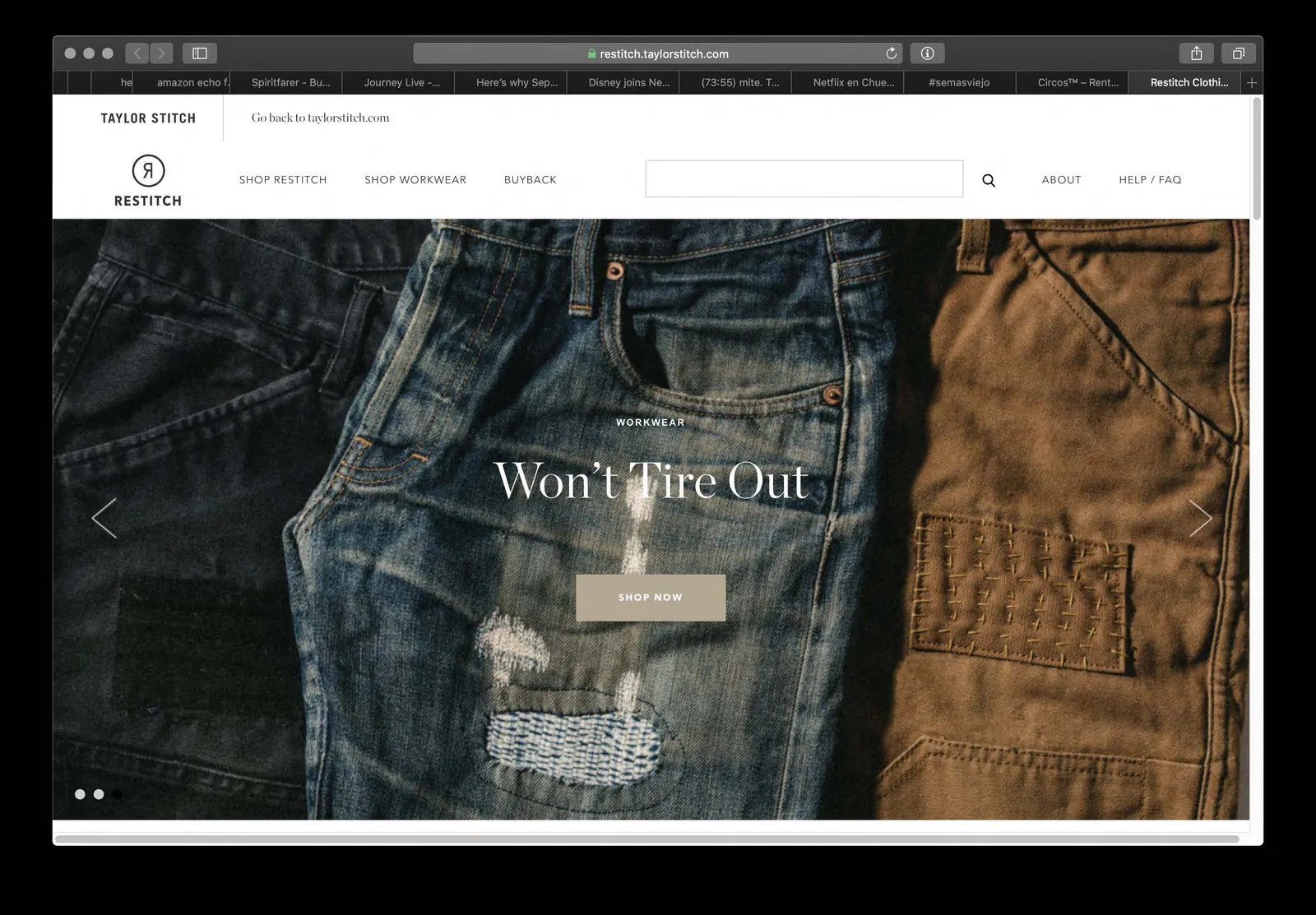Open the Shop Workwear menu

click(x=415, y=180)
